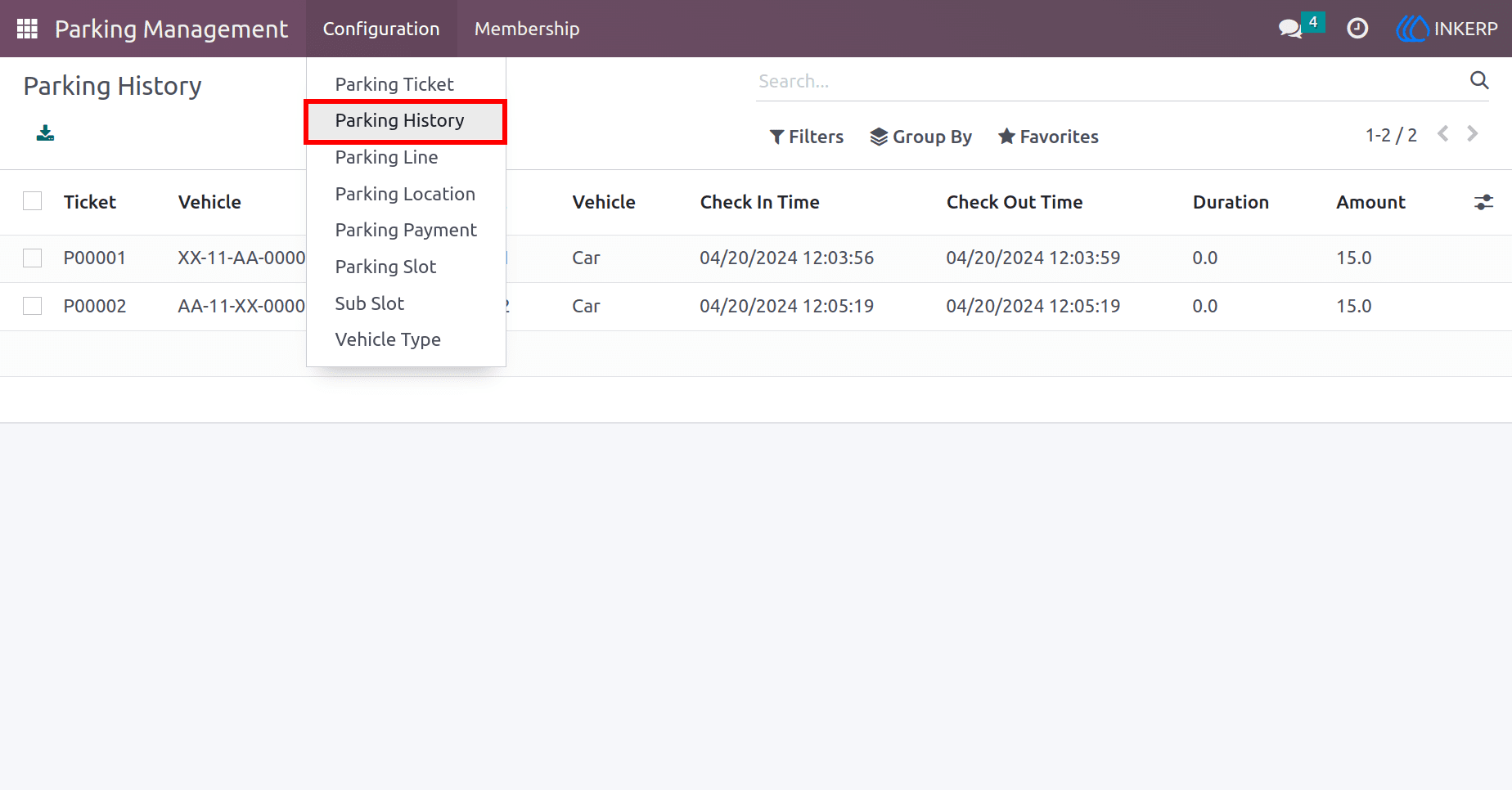Click check-in time 04/20/2024 12:05:19
This screenshot has height=790, width=1512.
coord(787,306)
